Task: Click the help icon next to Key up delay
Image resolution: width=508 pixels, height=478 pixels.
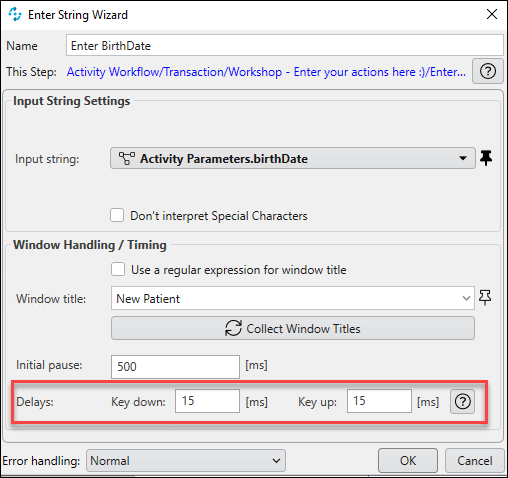Action: coord(462,402)
